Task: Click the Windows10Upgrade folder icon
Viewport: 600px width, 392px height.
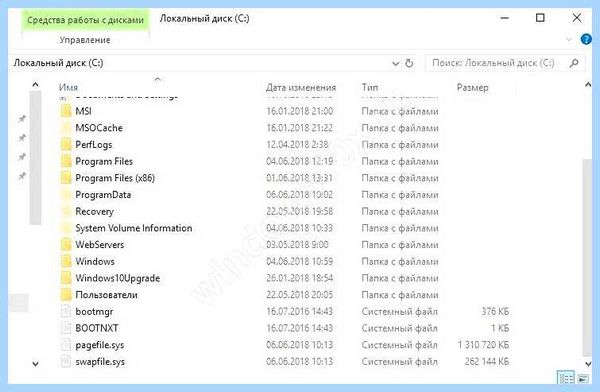Action: tap(66, 278)
